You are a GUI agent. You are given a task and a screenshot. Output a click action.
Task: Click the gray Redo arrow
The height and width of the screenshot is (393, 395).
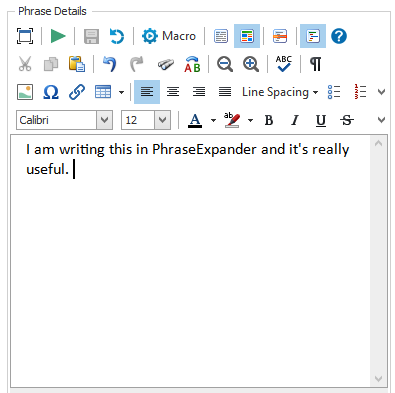(x=136, y=64)
